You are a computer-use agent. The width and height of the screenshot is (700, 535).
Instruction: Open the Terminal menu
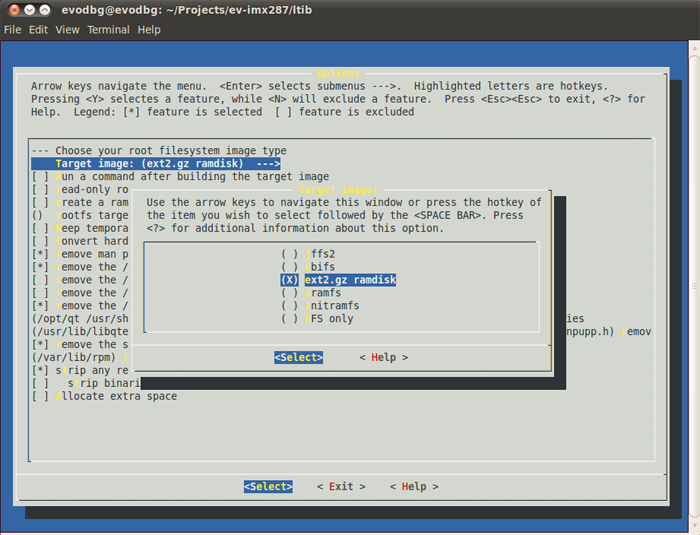108,30
